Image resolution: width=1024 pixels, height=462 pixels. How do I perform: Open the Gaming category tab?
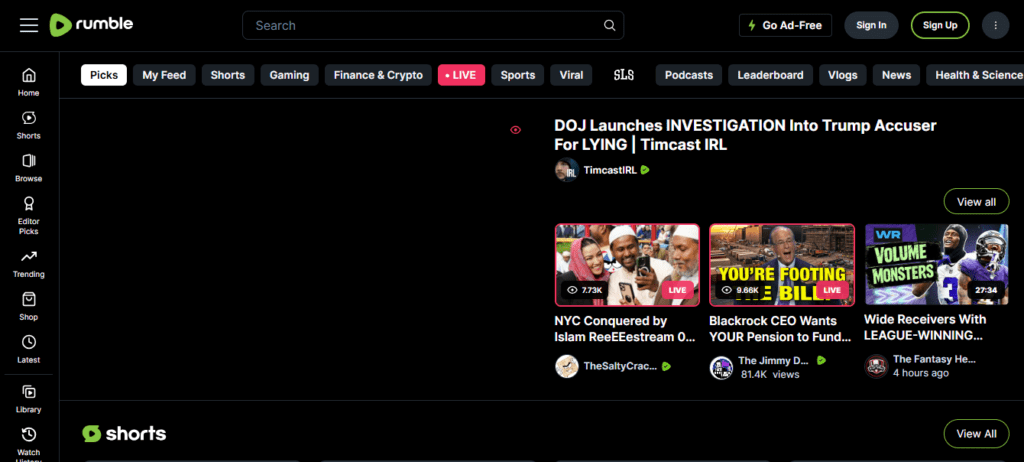[x=289, y=74]
